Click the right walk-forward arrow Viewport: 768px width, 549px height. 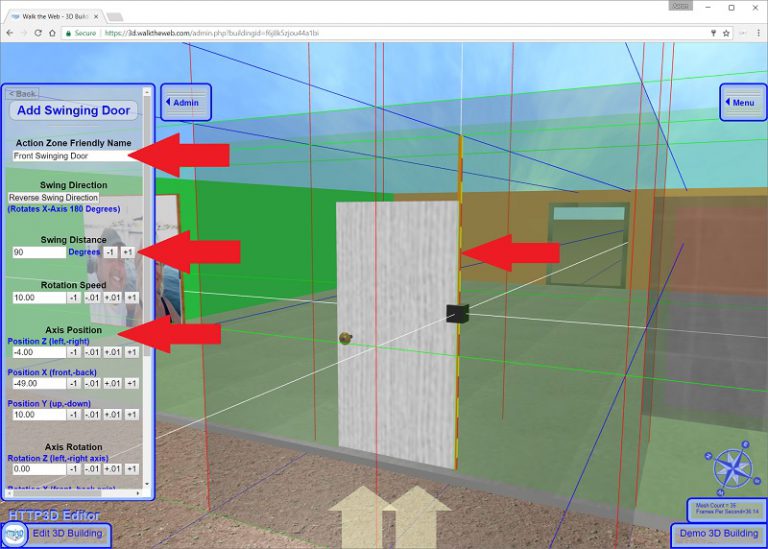(x=417, y=517)
